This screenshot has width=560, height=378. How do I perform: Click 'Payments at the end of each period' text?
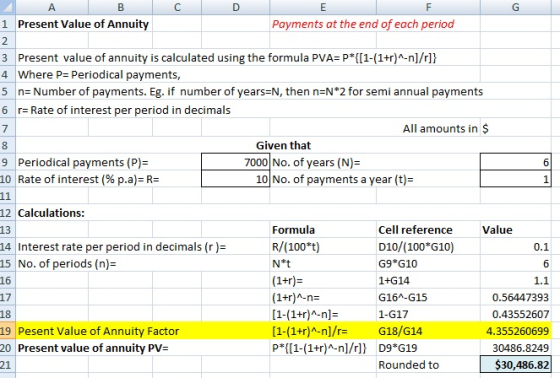point(363,24)
